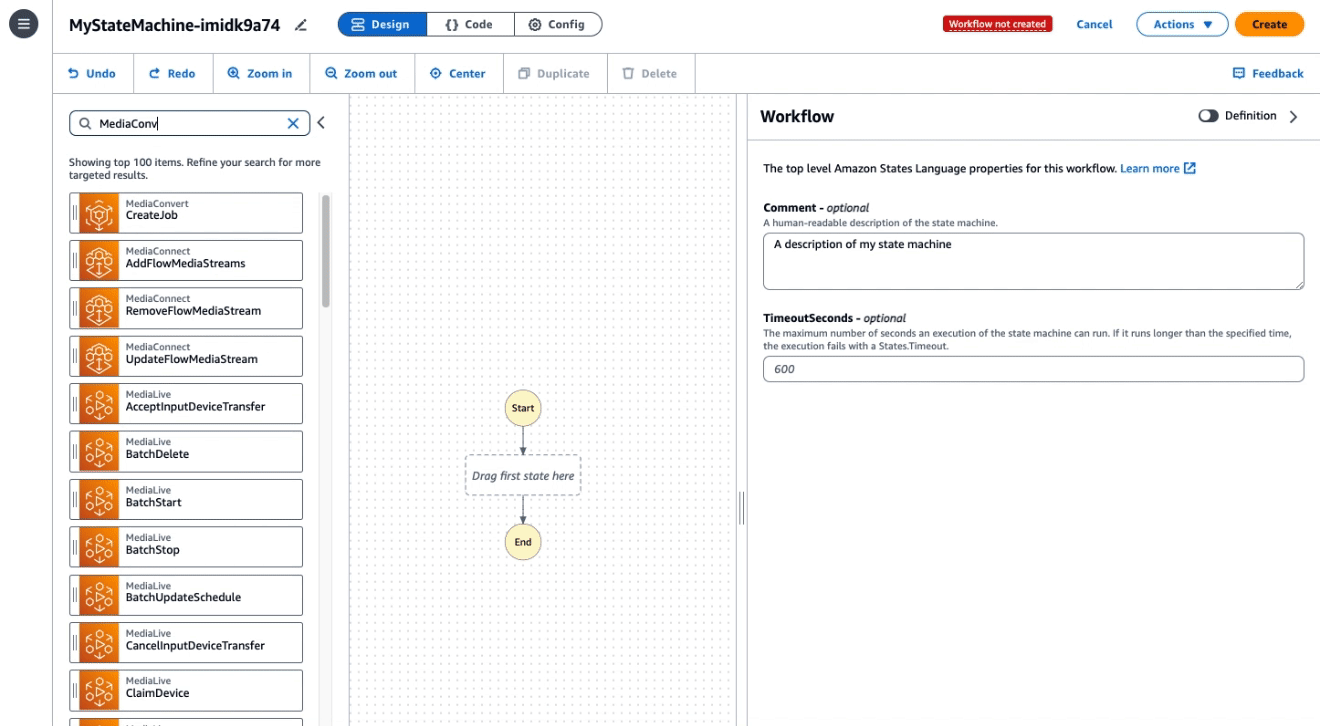Click the Delete toolbar button
The height and width of the screenshot is (726, 1320).
pyautogui.click(x=649, y=73)
